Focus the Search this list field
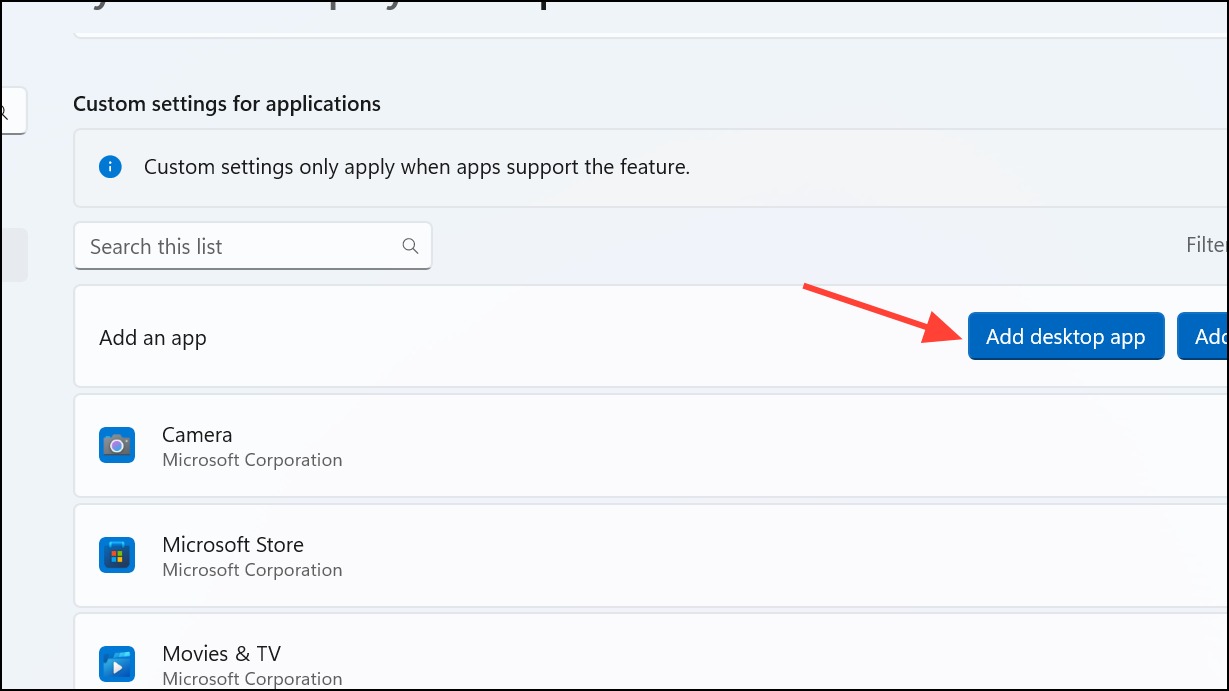The height and width of the screenshot is (691, 1229). 253,246
